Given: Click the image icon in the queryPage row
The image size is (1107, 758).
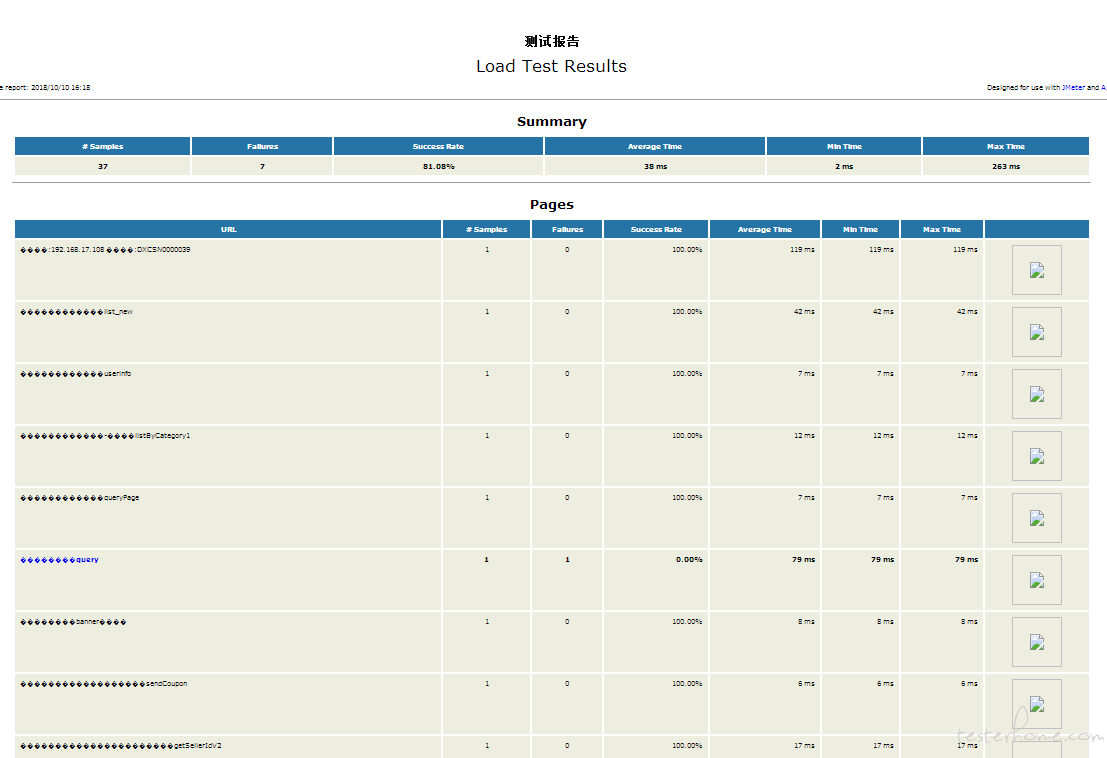Looking at the screenshot, I should [1036, 518].
